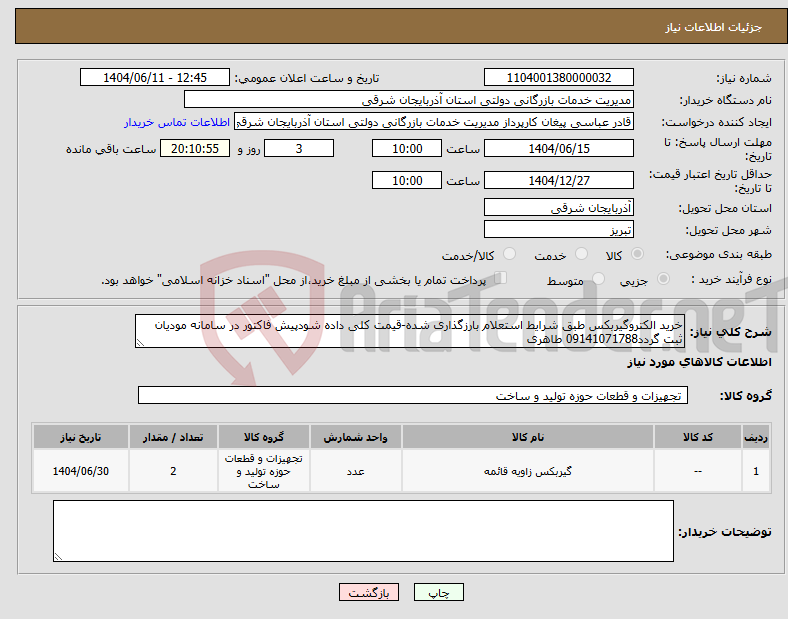The height and width of the screenshot is (619, 788).
Task: Click the تاریخ نیاز column header
Action: [x=80, y=437]
